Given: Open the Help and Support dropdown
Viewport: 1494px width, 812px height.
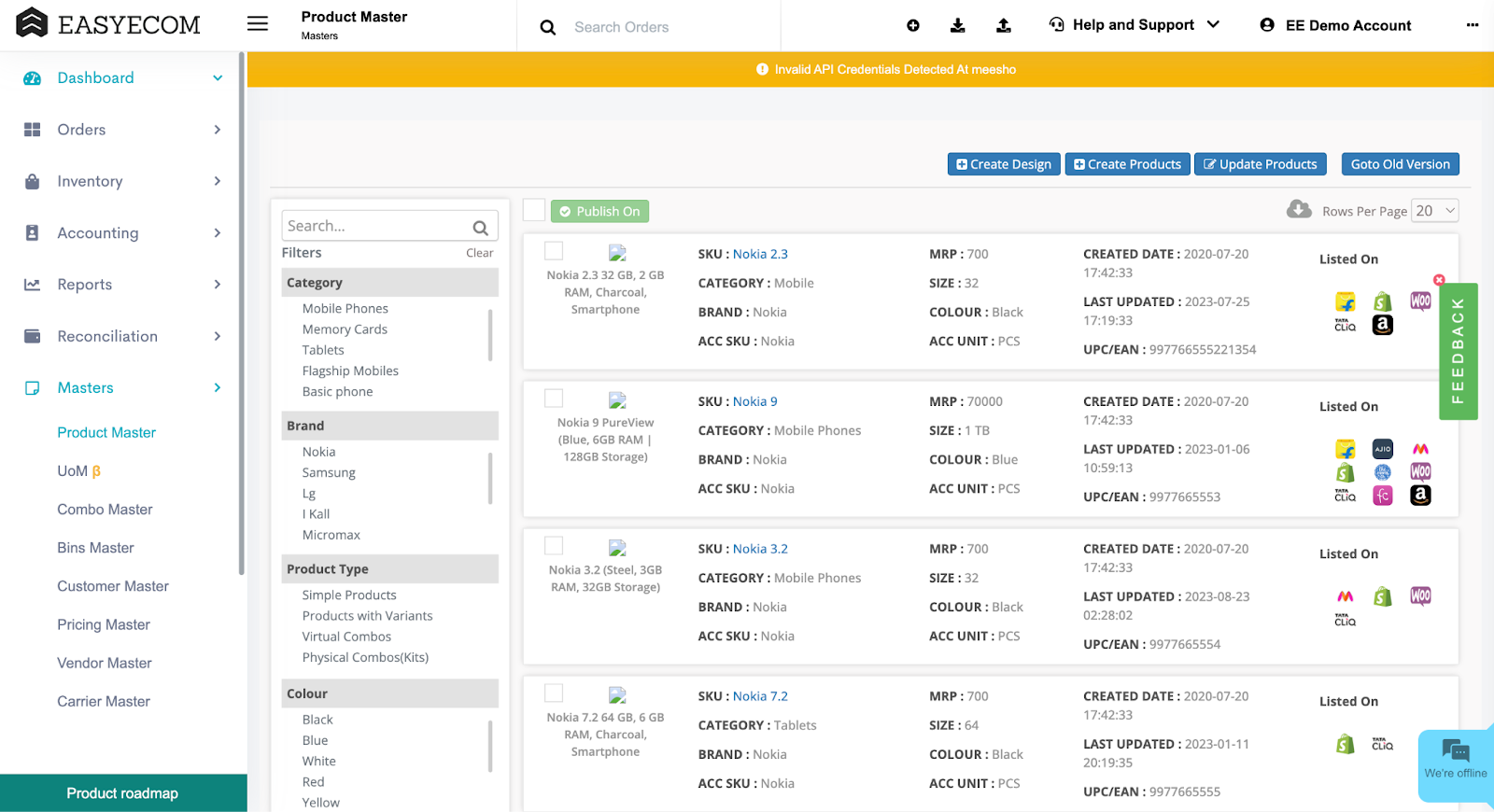Looking at the screenshot, I should pos(1134,25).
